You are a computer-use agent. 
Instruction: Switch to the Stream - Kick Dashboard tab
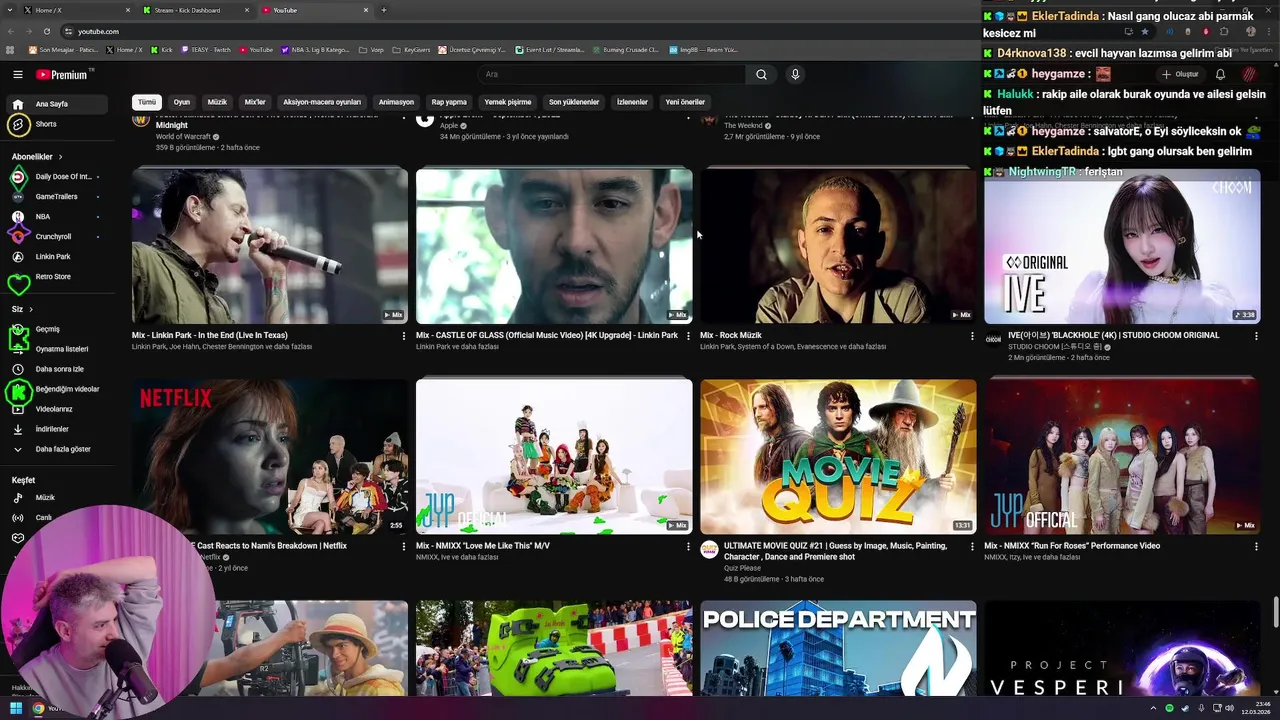[x=195, y=10]
